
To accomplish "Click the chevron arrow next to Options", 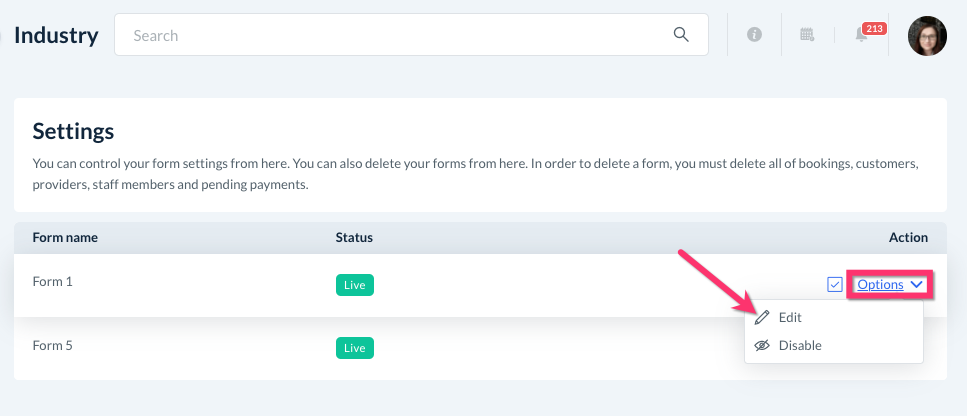I will [916, 285].
